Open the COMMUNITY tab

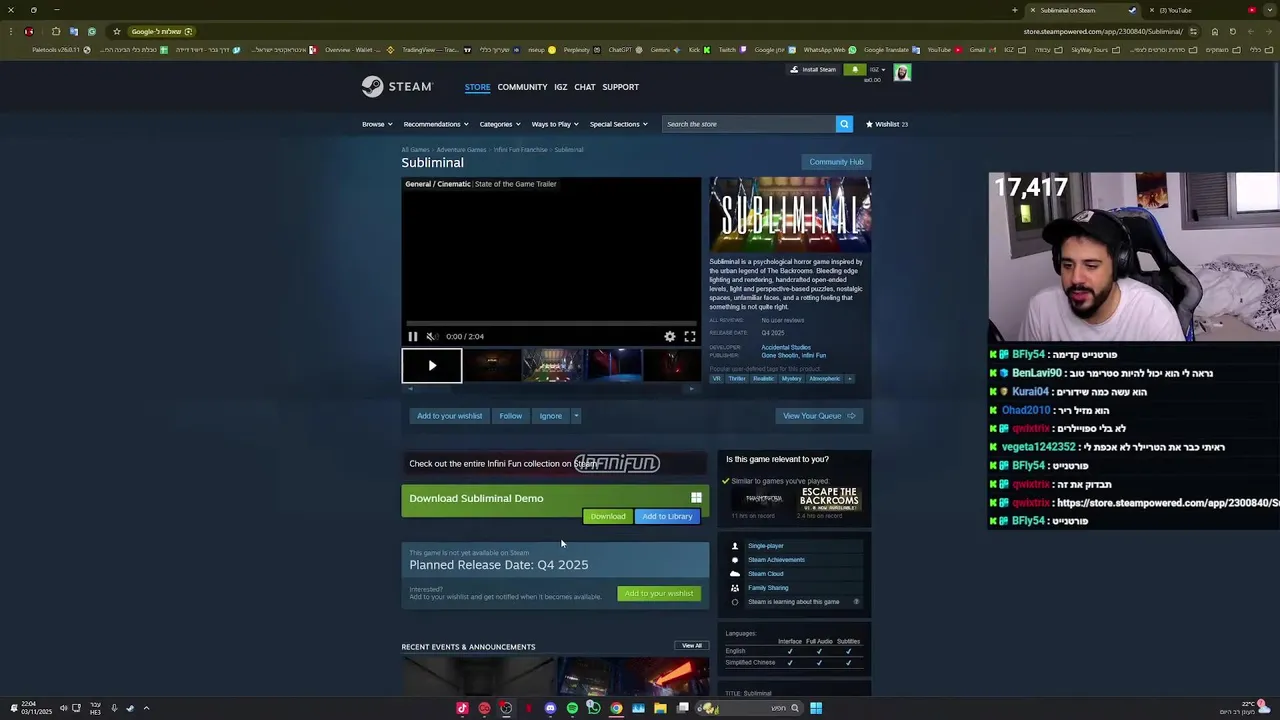tap(522, 87)
